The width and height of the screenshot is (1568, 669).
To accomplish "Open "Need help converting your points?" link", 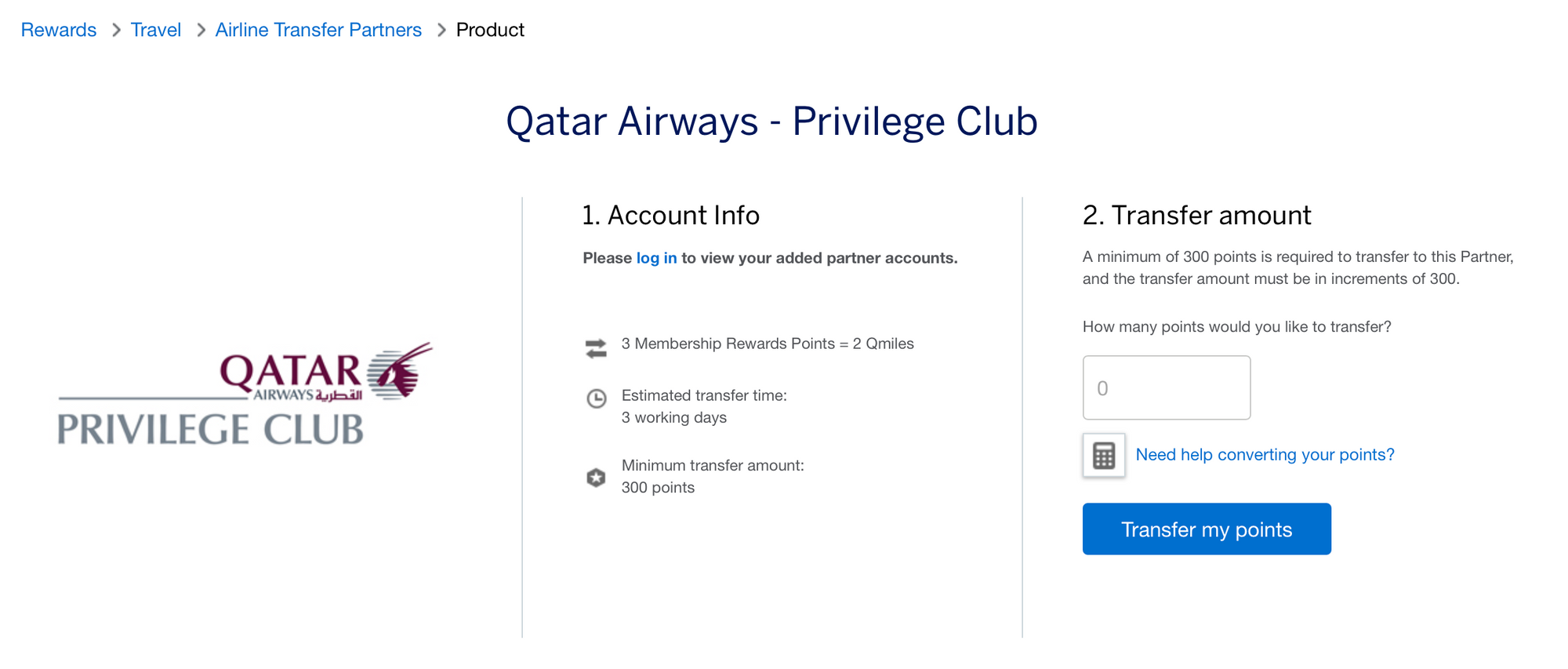I will click(1265, 455).
